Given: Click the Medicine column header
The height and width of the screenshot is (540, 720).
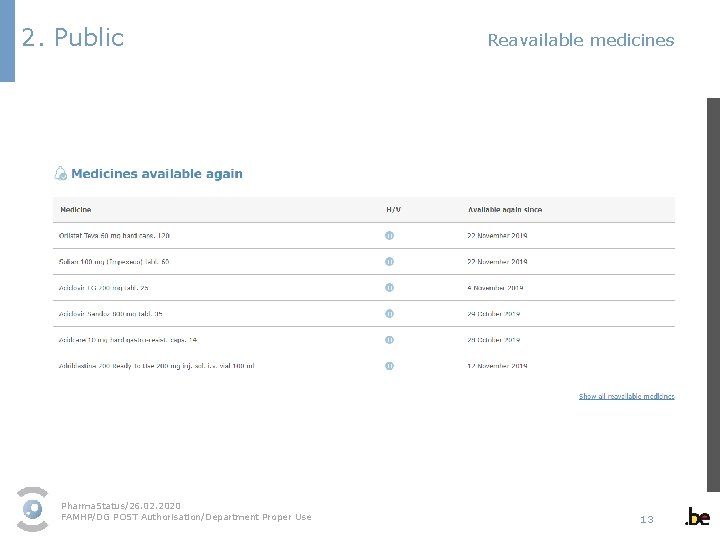Looking at the screenshot, I should pos(76,210).
